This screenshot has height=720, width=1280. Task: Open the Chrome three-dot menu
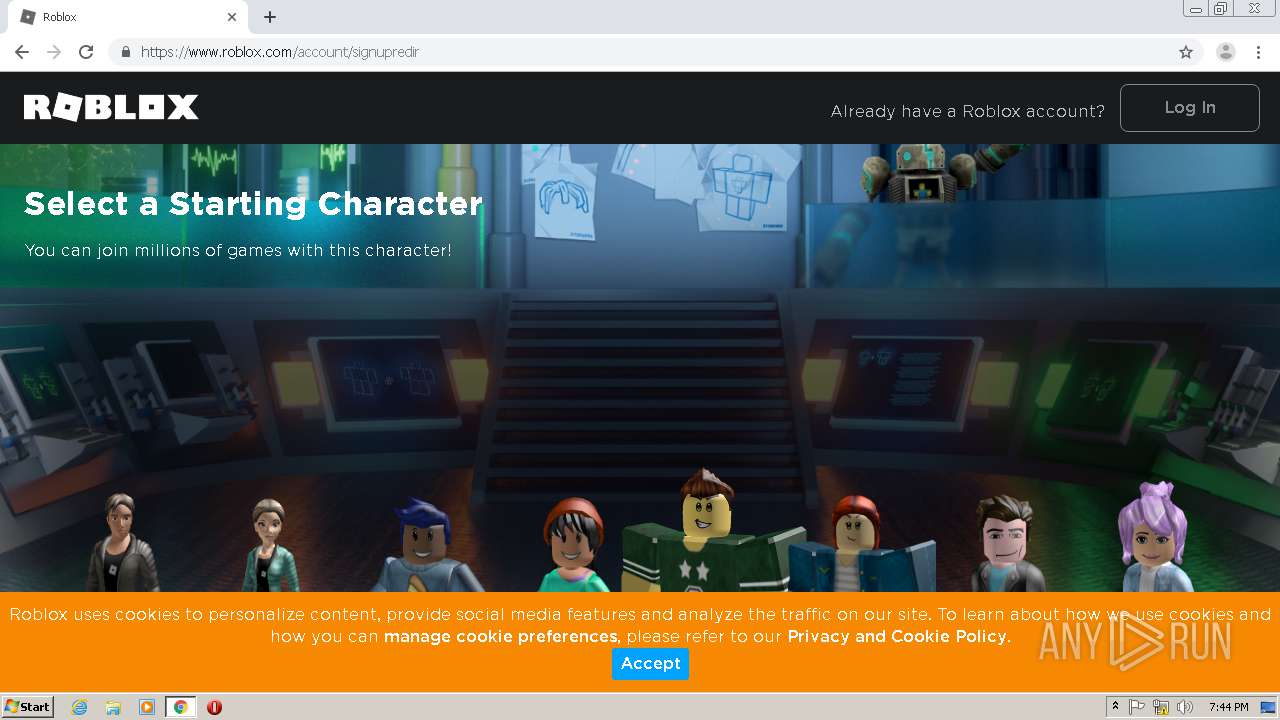[1258, 52]
